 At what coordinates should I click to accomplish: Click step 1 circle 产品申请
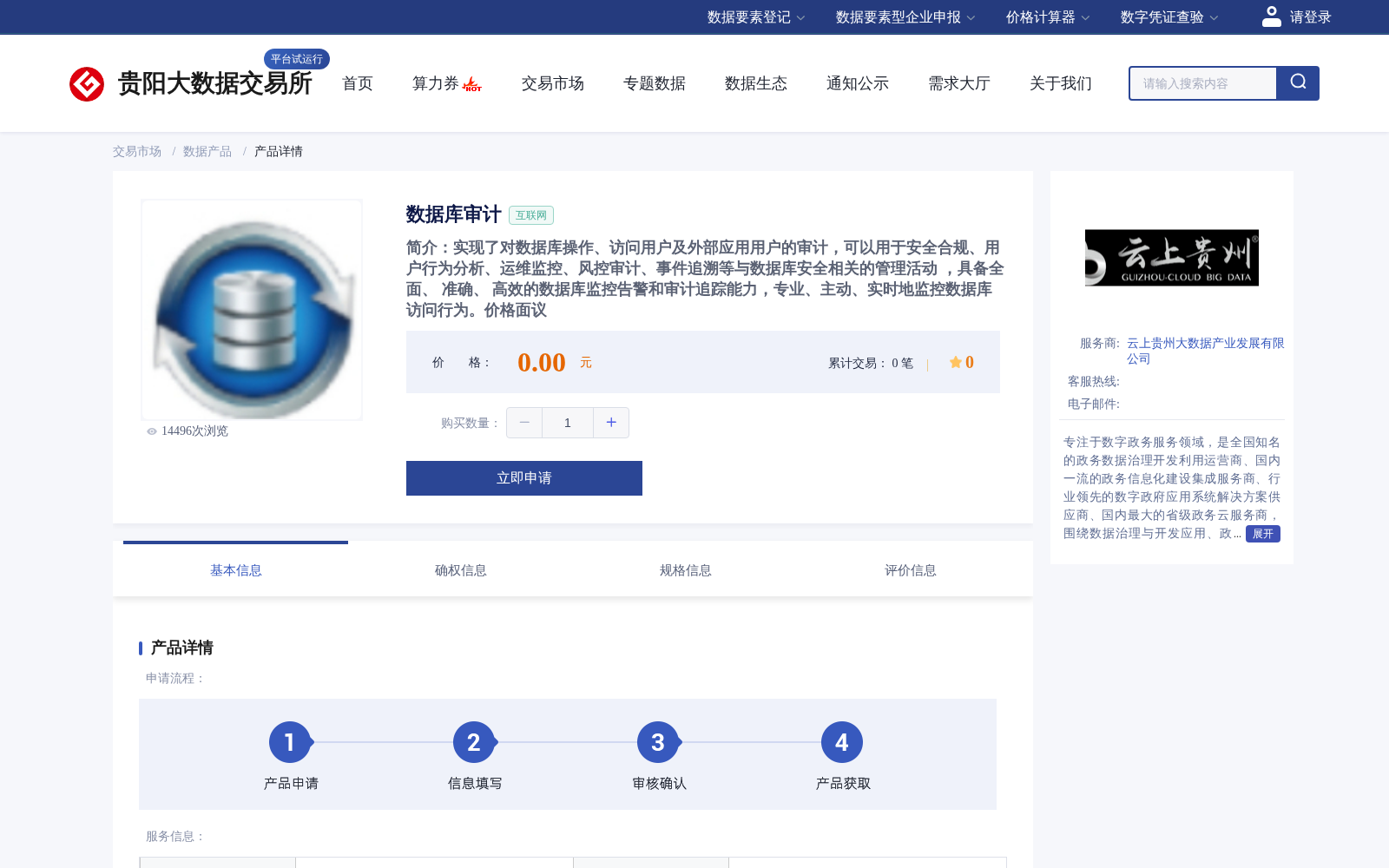(x=290, y=742)
